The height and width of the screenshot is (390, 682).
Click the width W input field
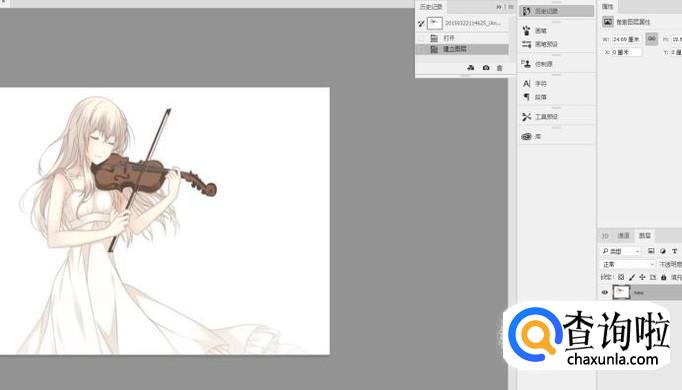point(627,39)
